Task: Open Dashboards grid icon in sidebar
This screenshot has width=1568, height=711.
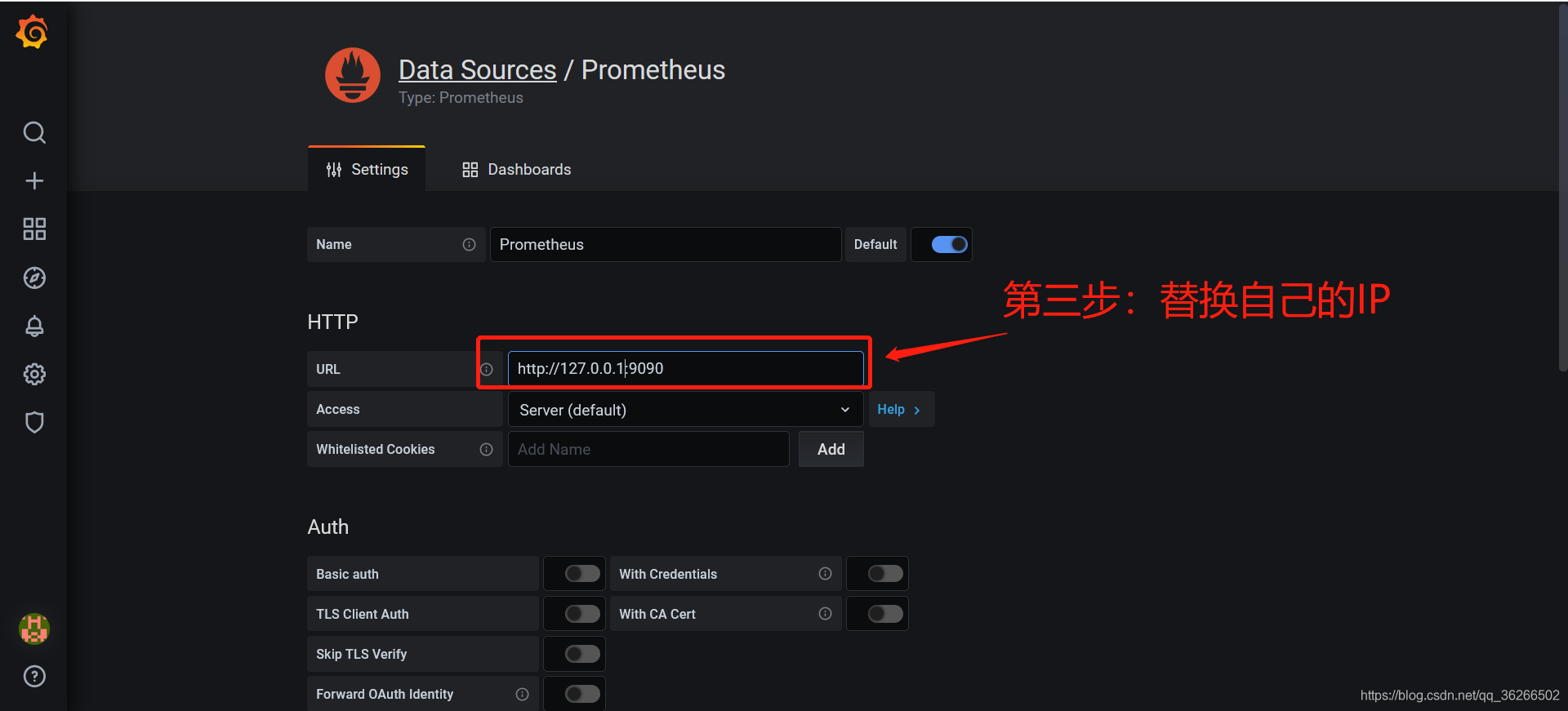Action: point(34,229)
